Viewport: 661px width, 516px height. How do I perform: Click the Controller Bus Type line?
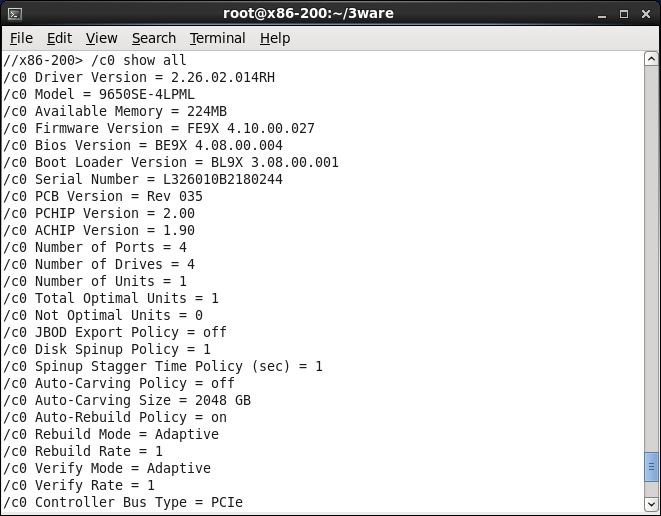(123, 502)
